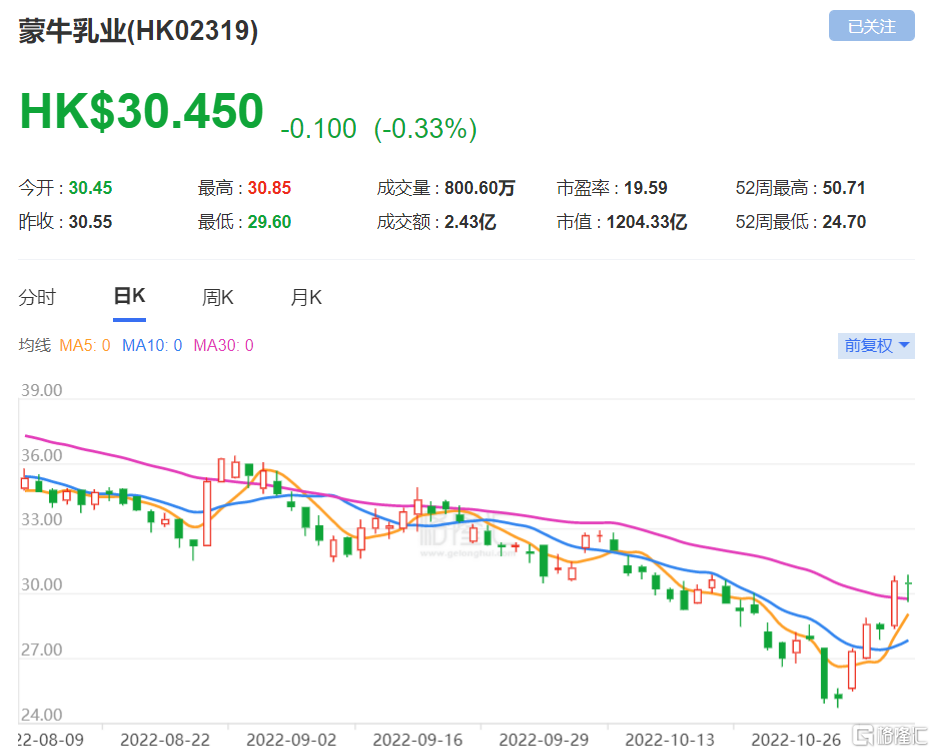Viewport: 934px width, 753px height.
Task: Click the 24.00 price axis label
Action: [x=42, y=714]
